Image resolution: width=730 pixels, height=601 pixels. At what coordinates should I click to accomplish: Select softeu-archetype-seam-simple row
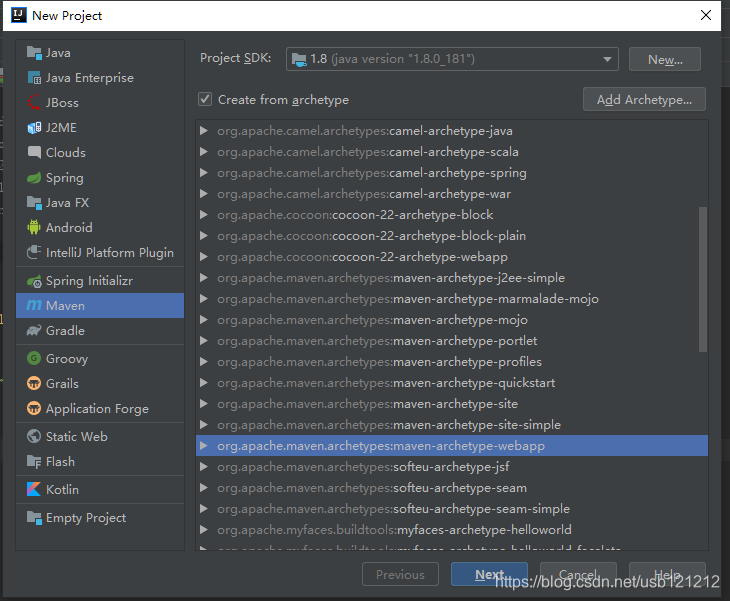pyautogui.click(x=452, y=509)
